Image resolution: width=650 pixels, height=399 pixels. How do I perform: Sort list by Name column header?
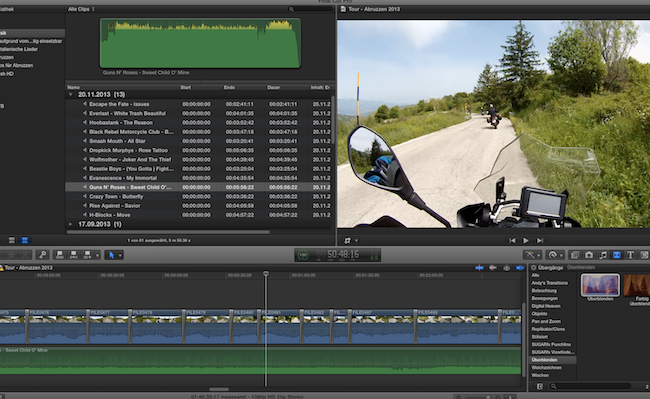tap(73, 87)
